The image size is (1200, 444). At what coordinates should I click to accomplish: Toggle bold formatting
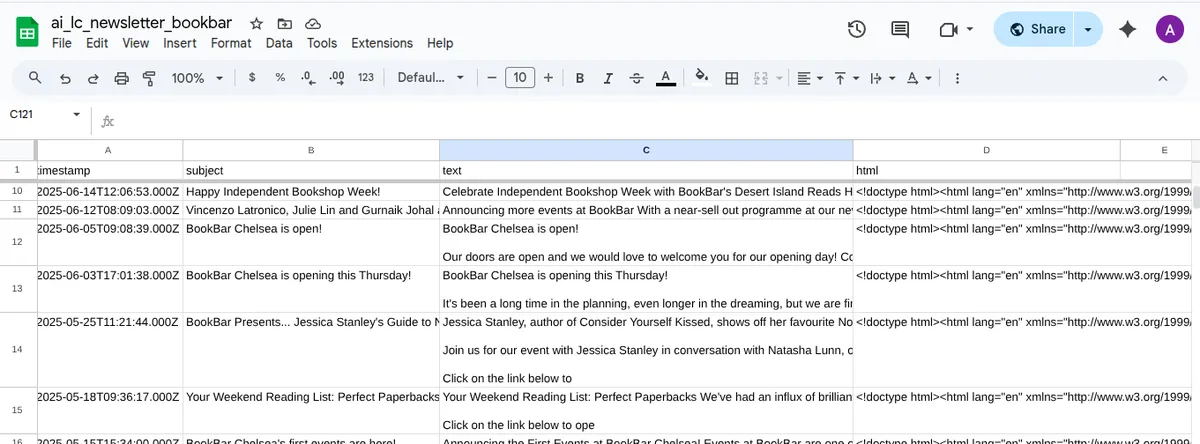click(579, 78)
